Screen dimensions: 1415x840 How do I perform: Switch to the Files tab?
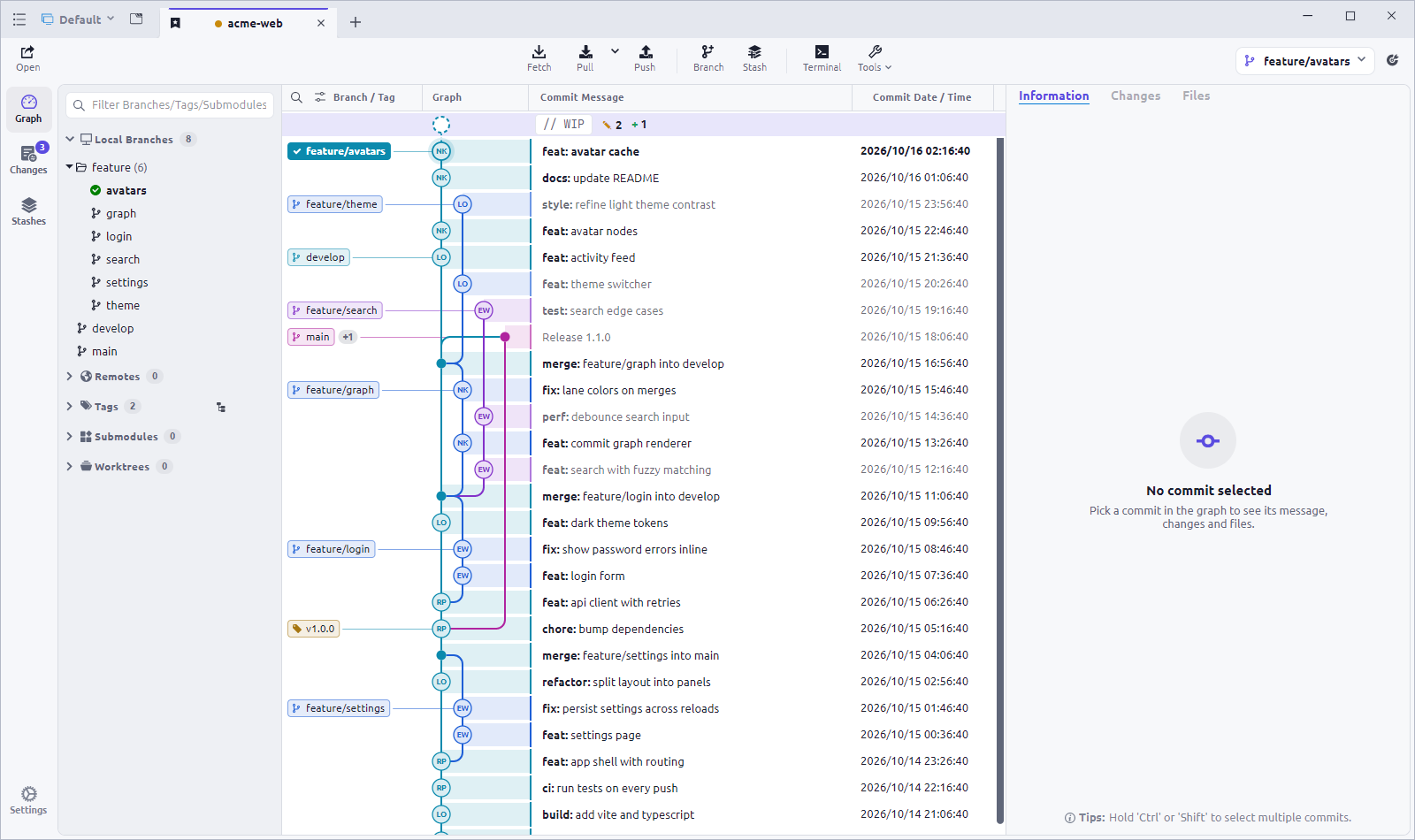pyautogui.click(x=1196, y=95)
